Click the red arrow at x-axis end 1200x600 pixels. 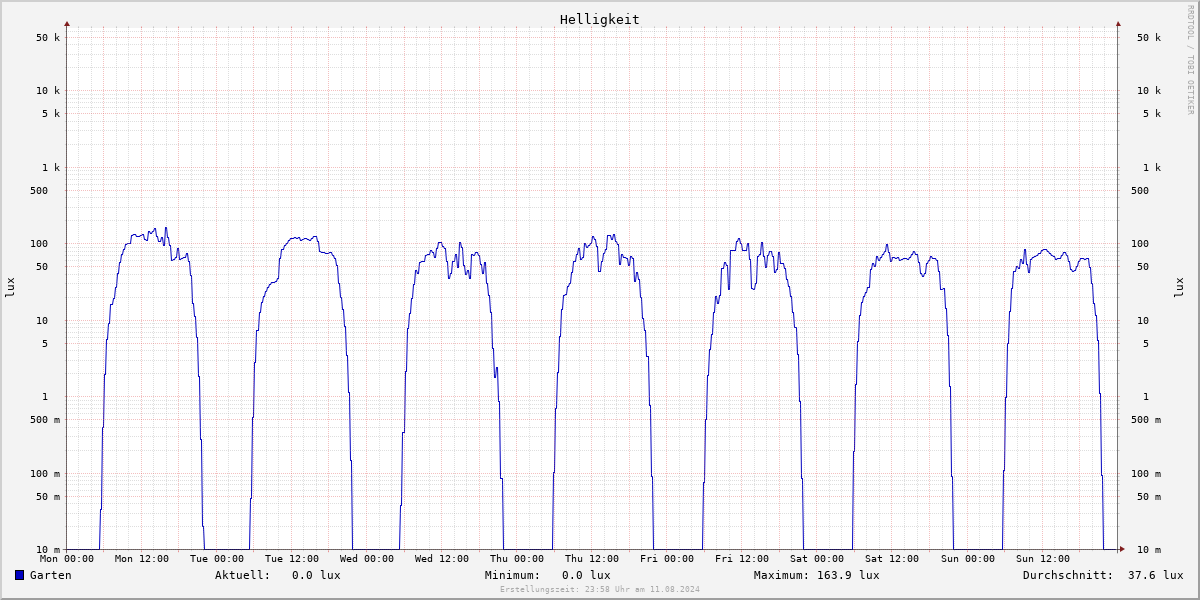(1122, 549)
